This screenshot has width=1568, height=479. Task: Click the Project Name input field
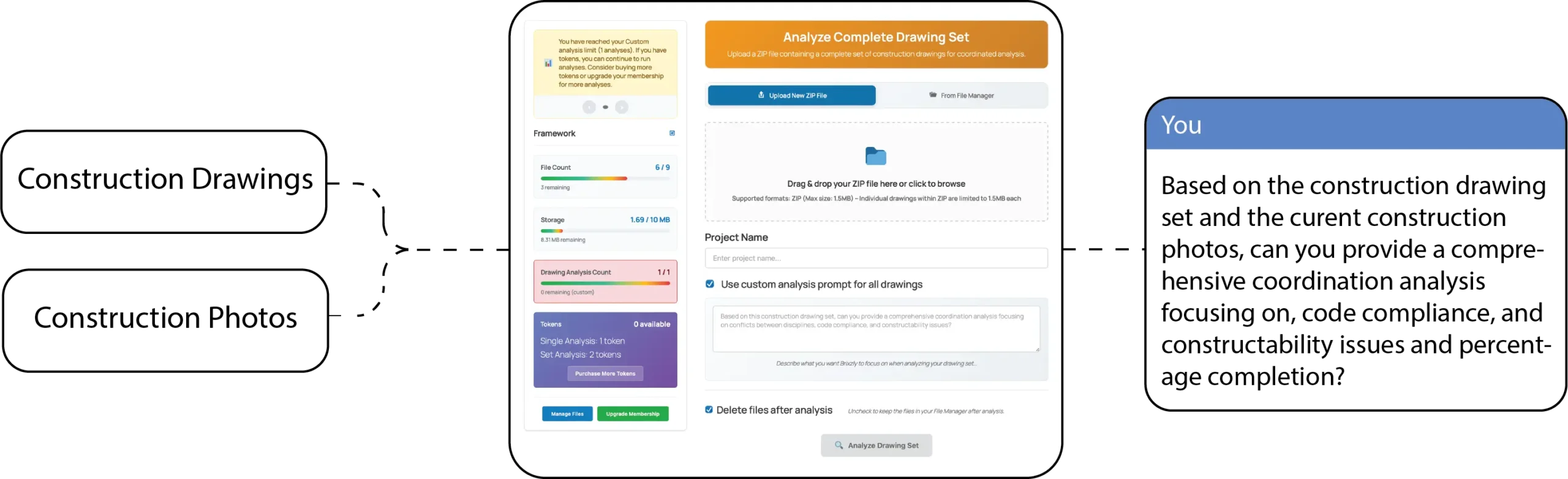click(x=876, y=258)
